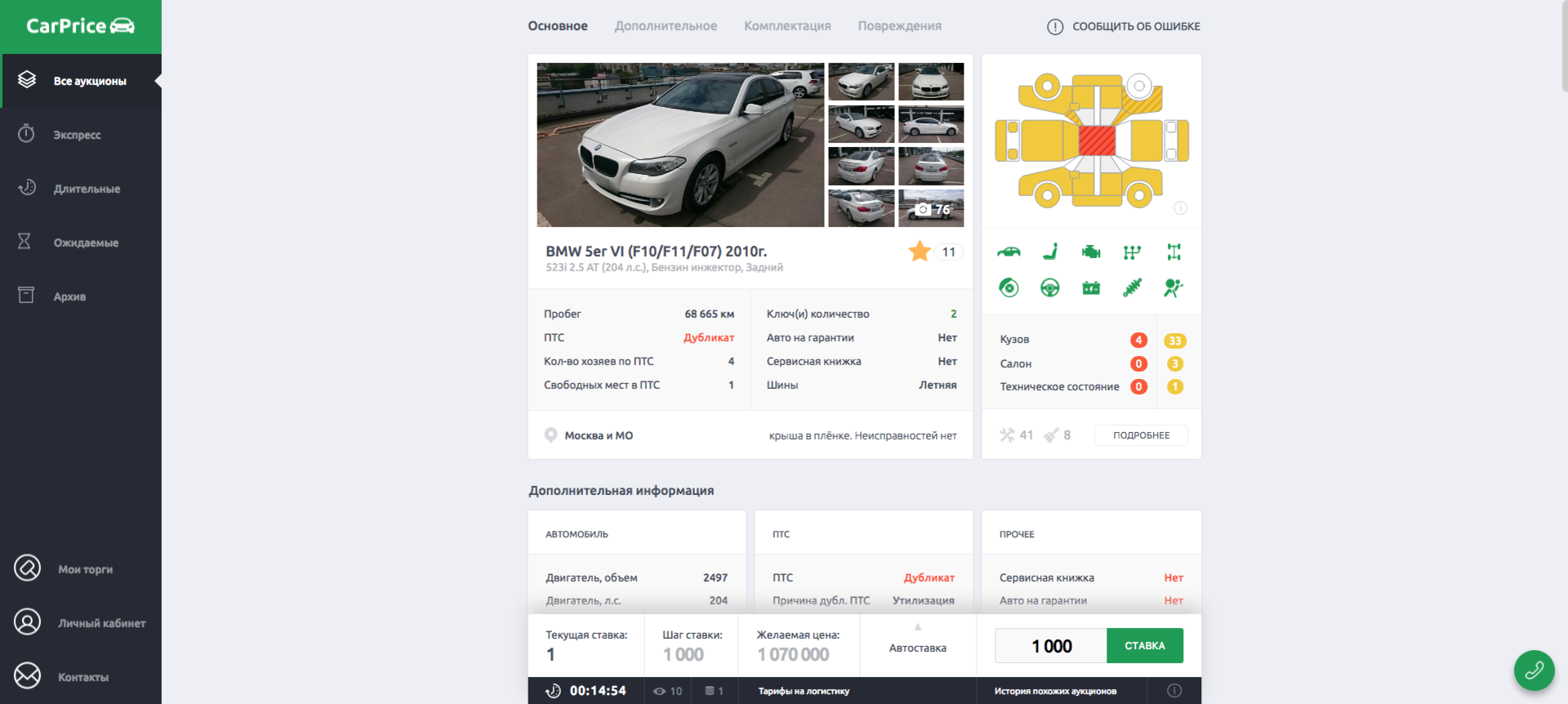Screen dimensions: 1568x704
Task: Open История похожих аукционов
Action: [x=1055, y=691]
